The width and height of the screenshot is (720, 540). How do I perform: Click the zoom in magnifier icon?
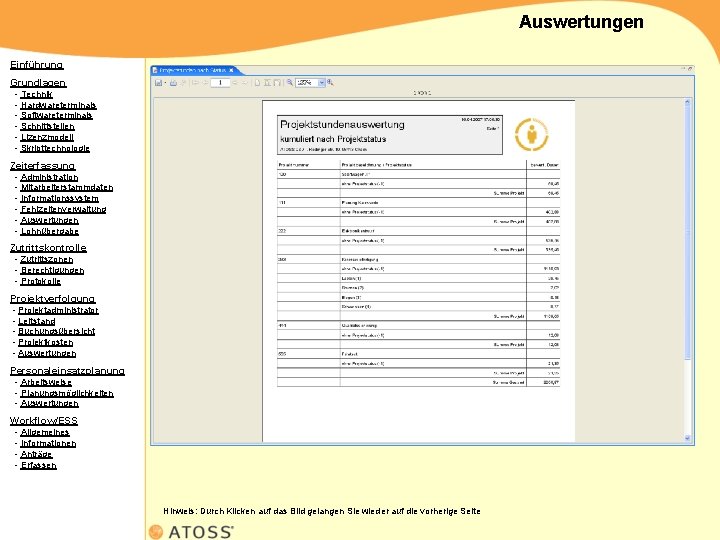point(330,83)
